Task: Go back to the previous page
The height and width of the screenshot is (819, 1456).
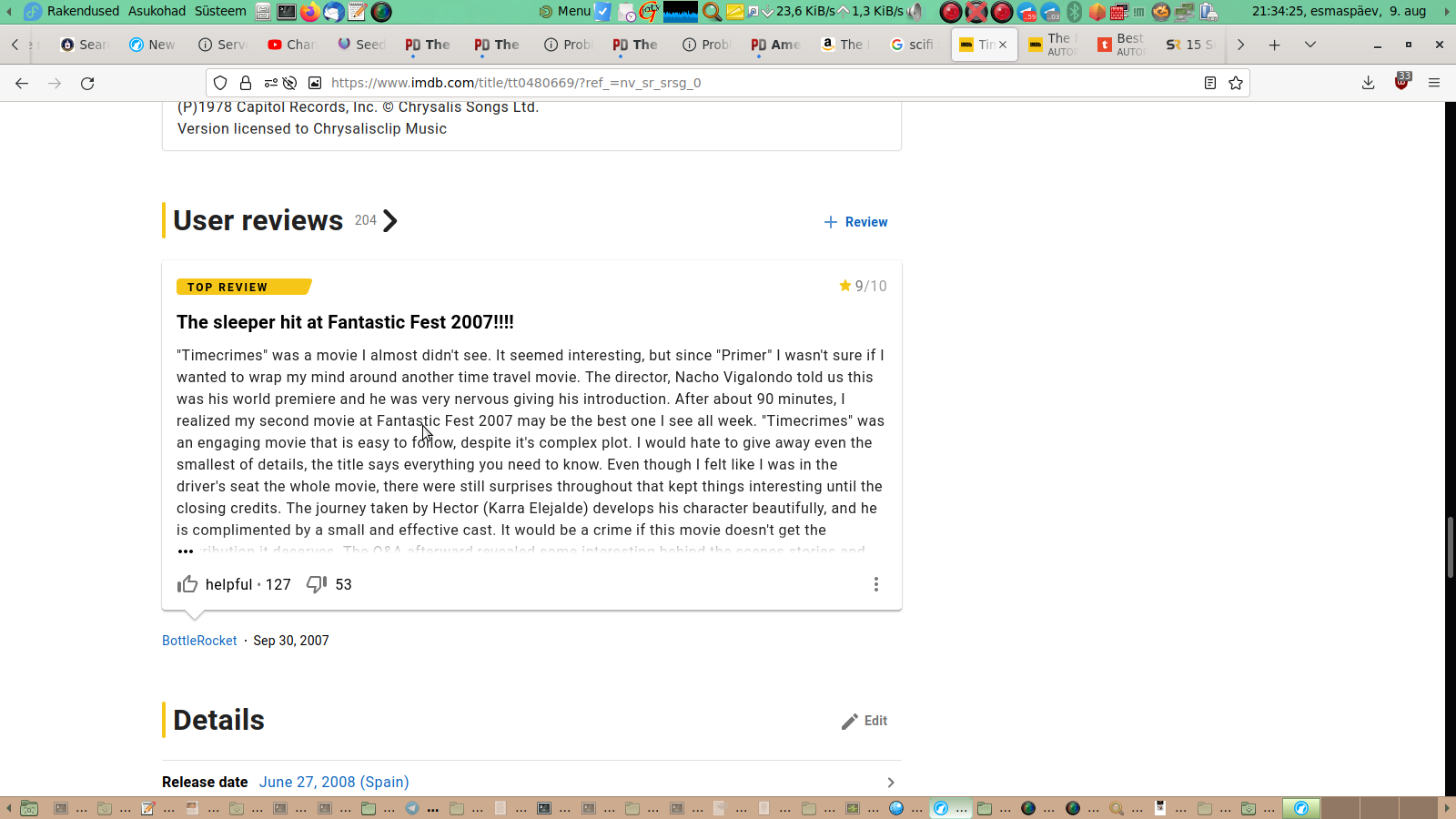Action: tap(22, 83)
